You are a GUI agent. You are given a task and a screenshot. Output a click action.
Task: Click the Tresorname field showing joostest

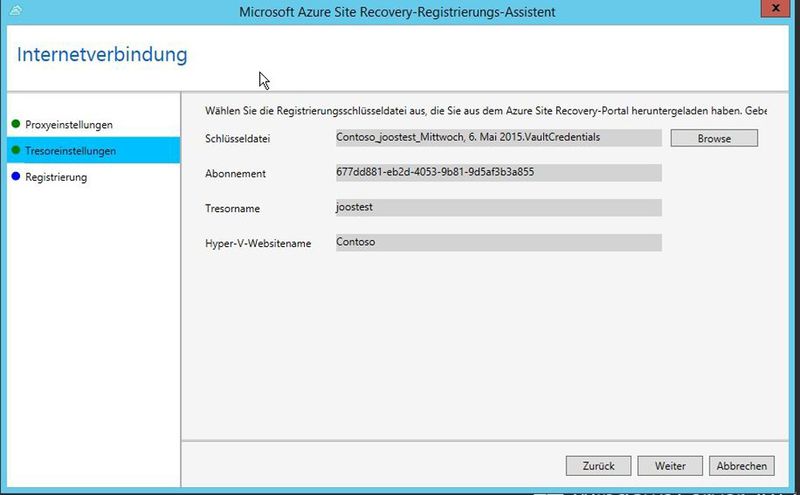[498, 208]
